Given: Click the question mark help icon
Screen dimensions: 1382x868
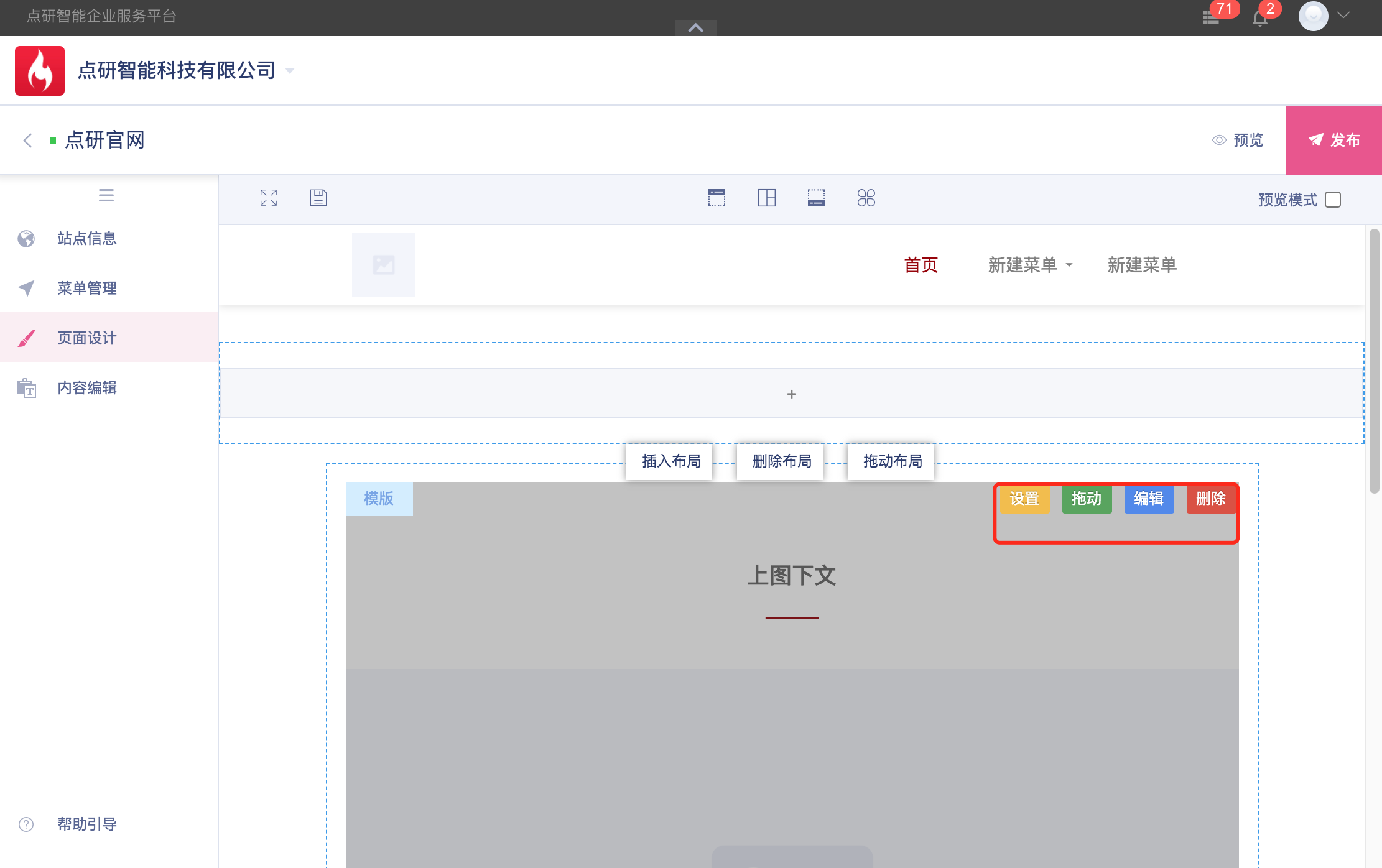Looking at the screenshot, I should [x=26, y=824].
